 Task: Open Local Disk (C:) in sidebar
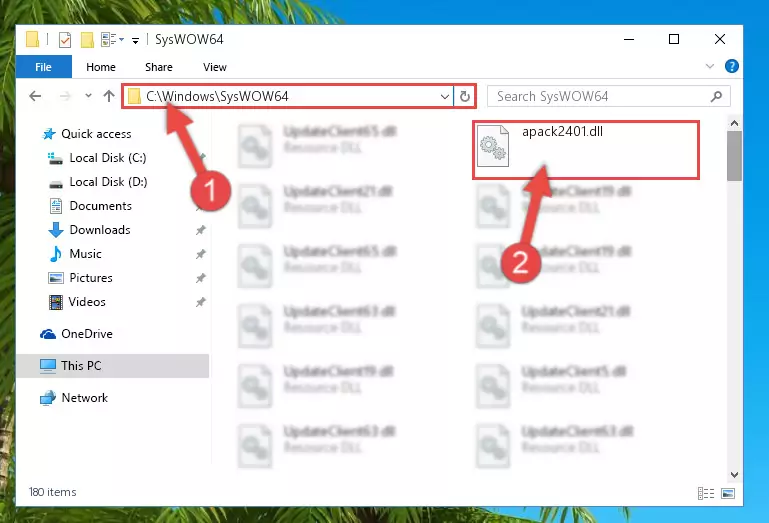tap(108, 157)
